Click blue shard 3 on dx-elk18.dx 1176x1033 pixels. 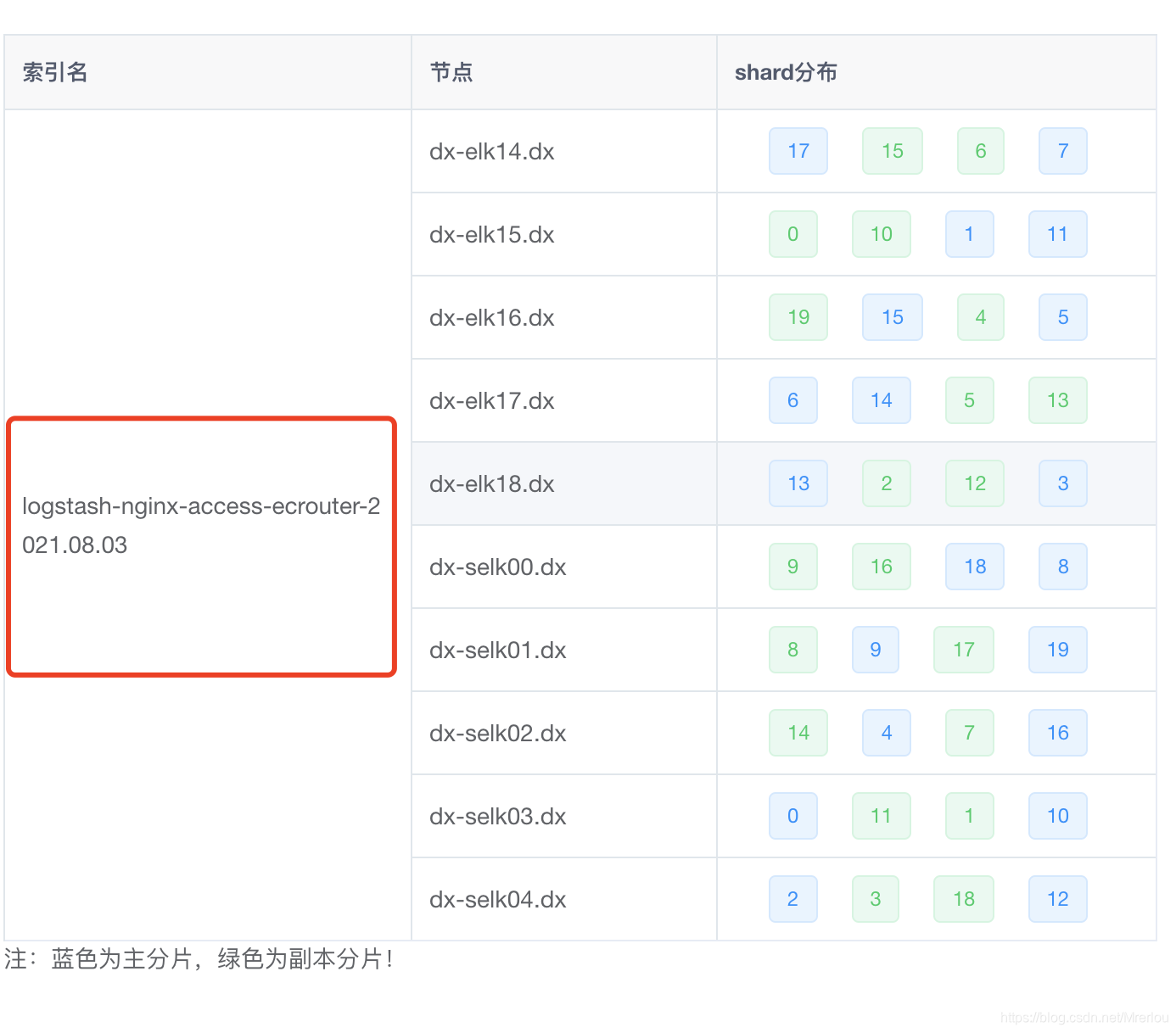pyautogui.click(x=1063, y=483)
